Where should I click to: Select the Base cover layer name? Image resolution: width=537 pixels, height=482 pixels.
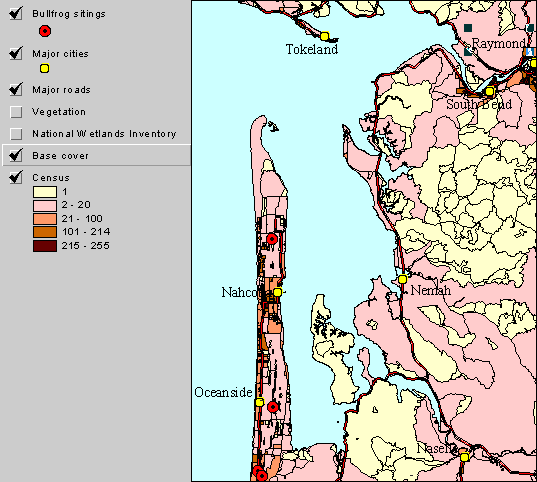(60, 156)
